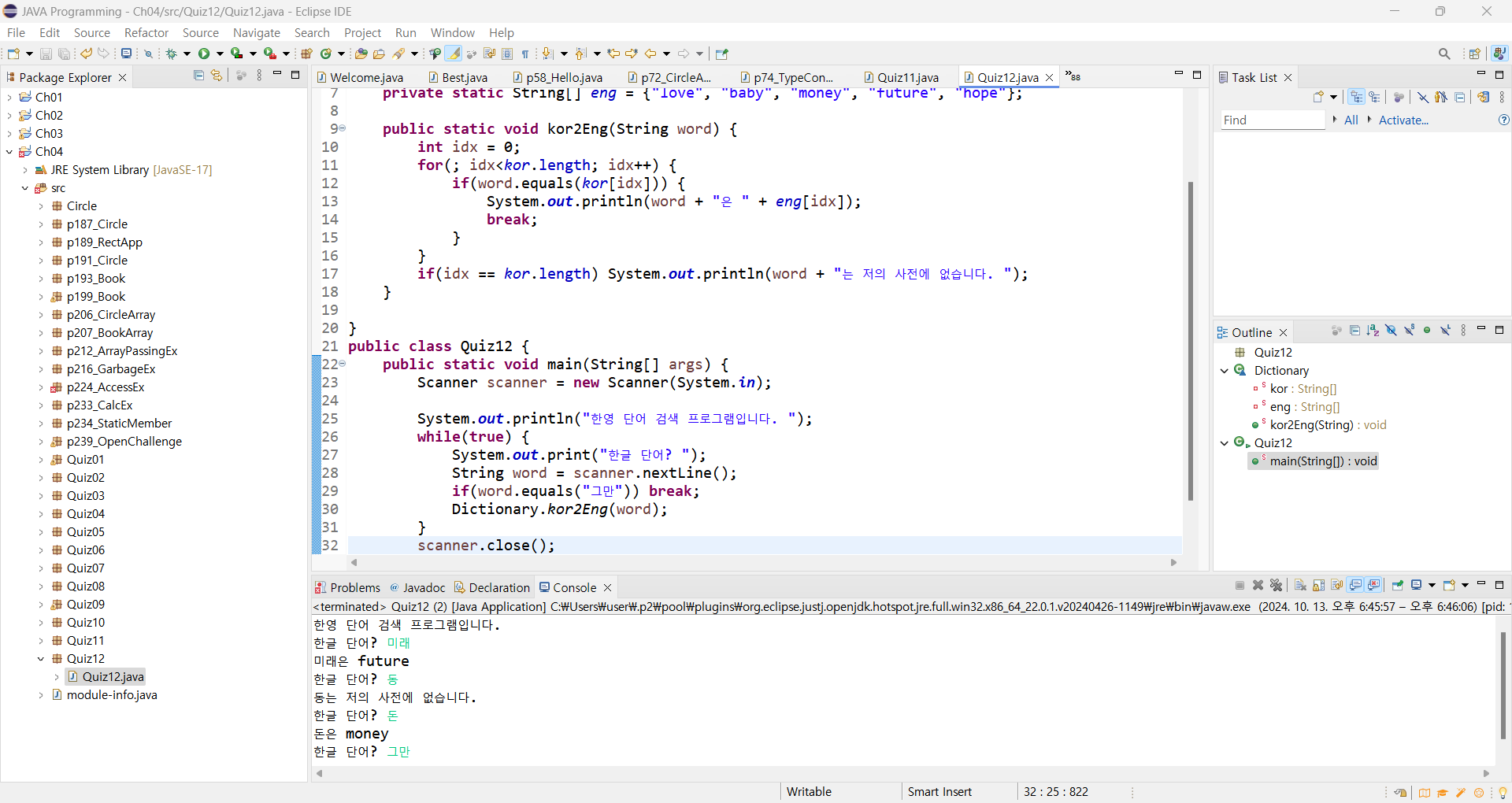Viewport: 1512px width, 803px height.
Task: Expand JRE System Library node
Action: click(25, 170)
